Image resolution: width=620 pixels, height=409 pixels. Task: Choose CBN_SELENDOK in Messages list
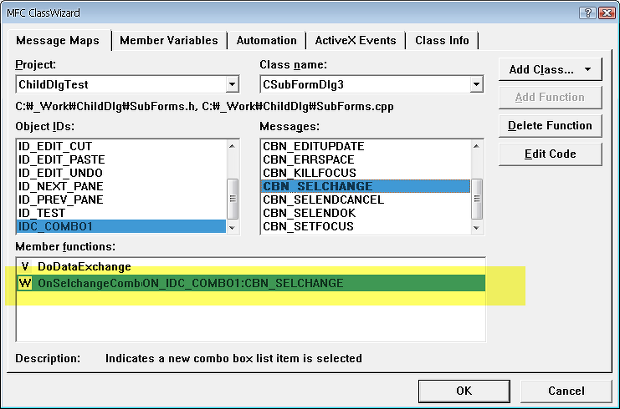(x=366, y=213)
